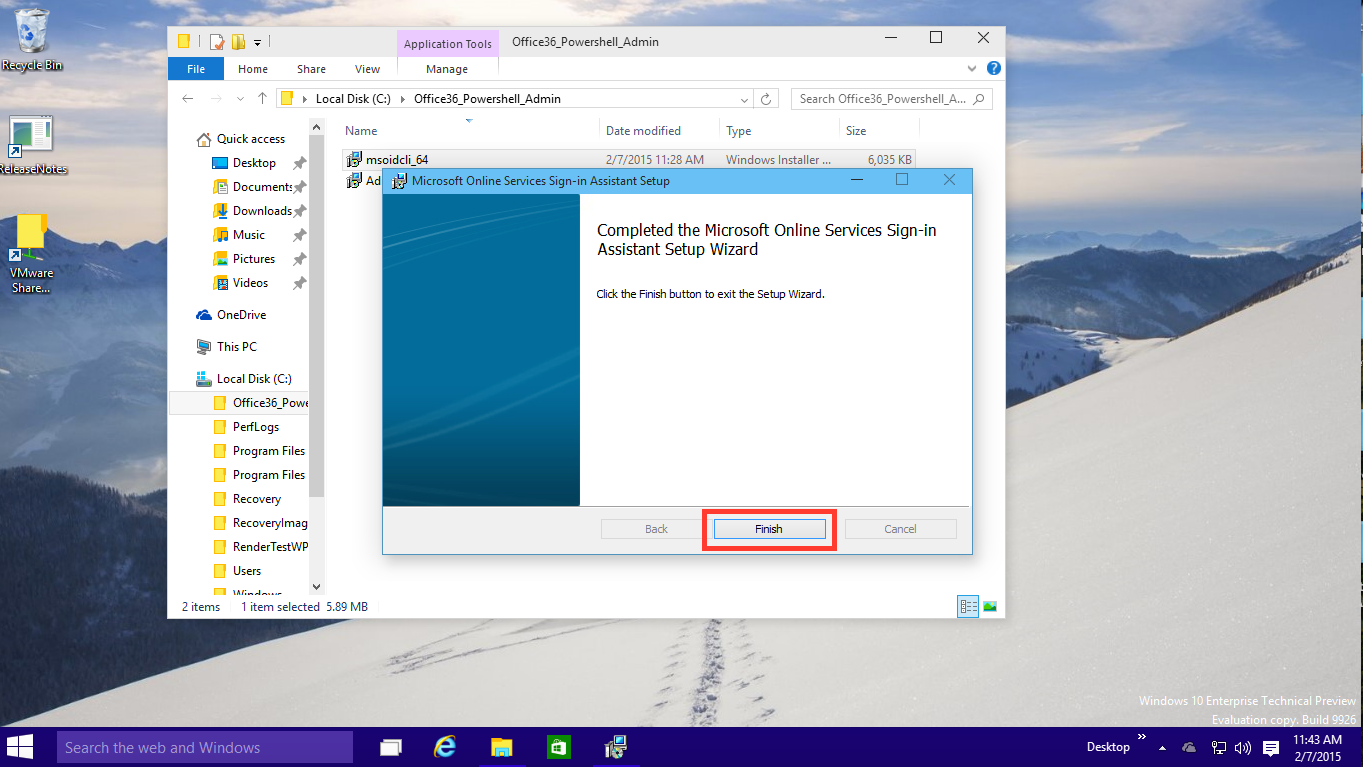Image resolution: width=1363 pixels, height=767 pixels.
Task: Open Music folder in navigation pane
Action: 249,235
